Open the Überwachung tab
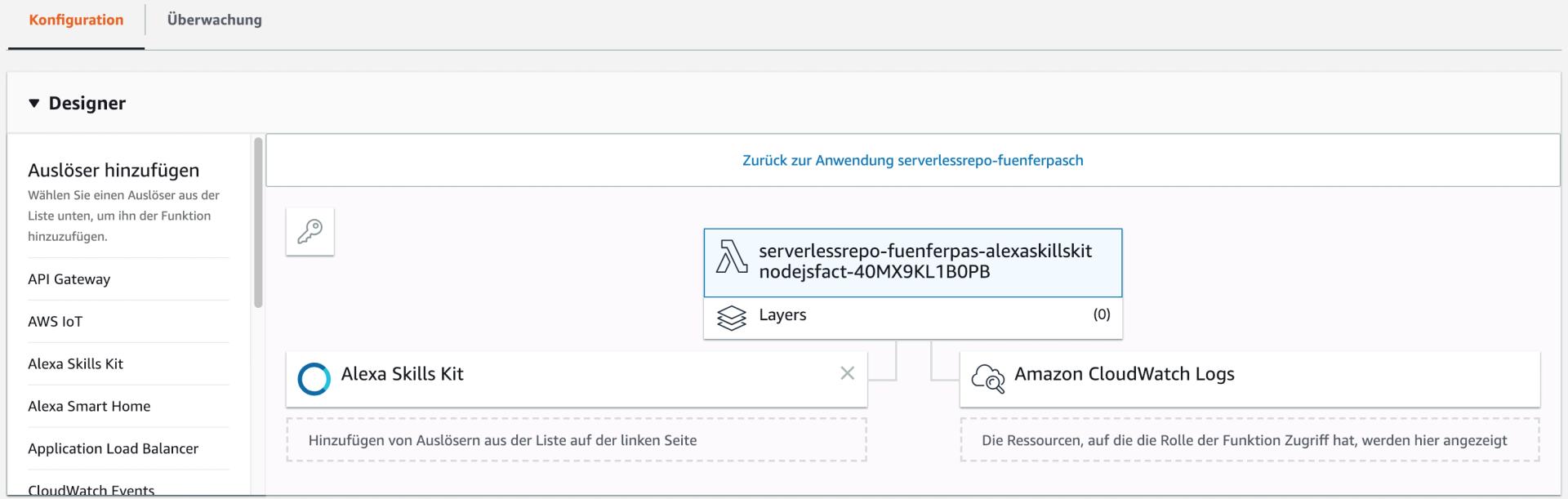 pos(214,20)
